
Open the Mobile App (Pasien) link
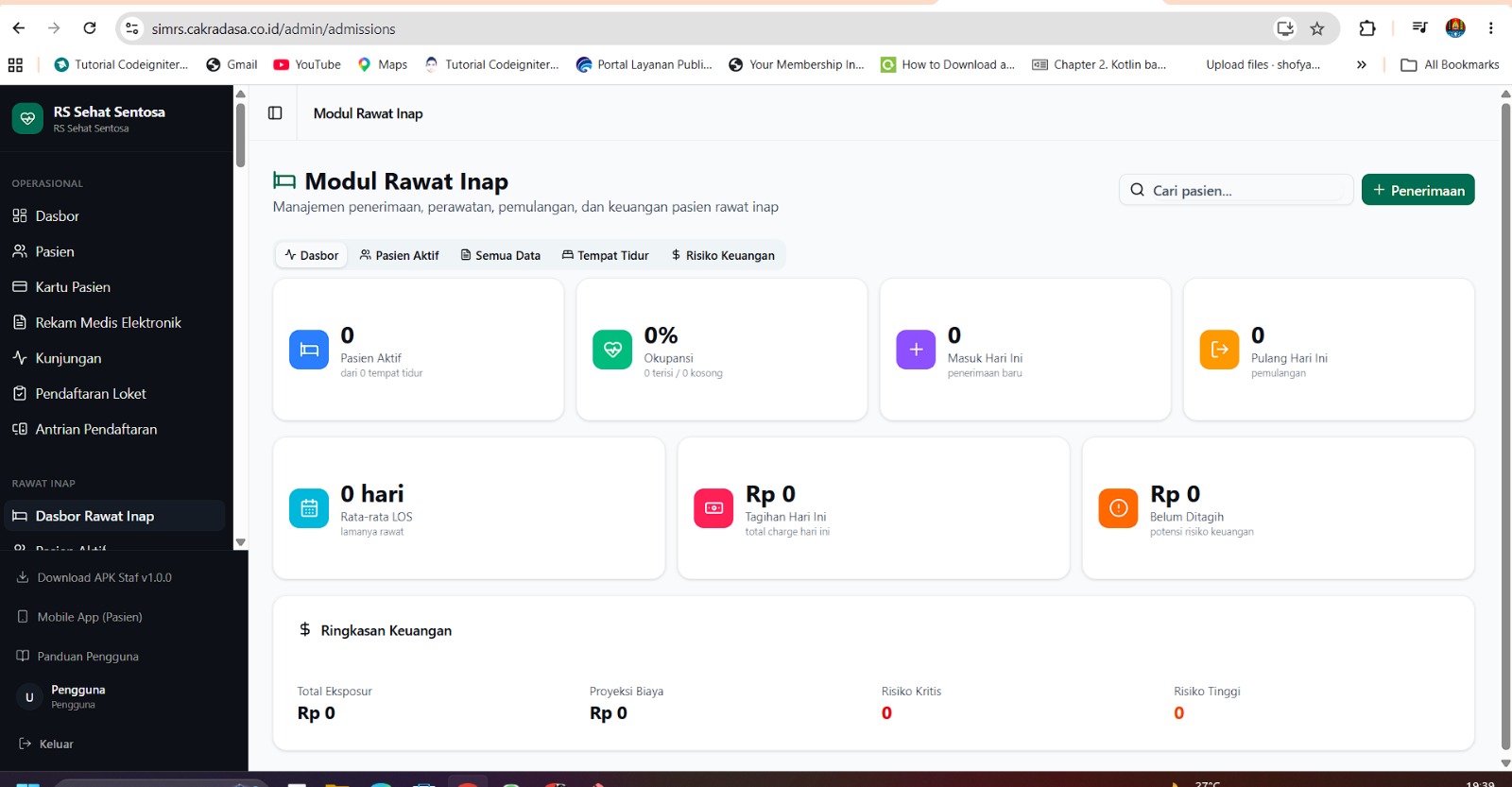tap(80, 617)
